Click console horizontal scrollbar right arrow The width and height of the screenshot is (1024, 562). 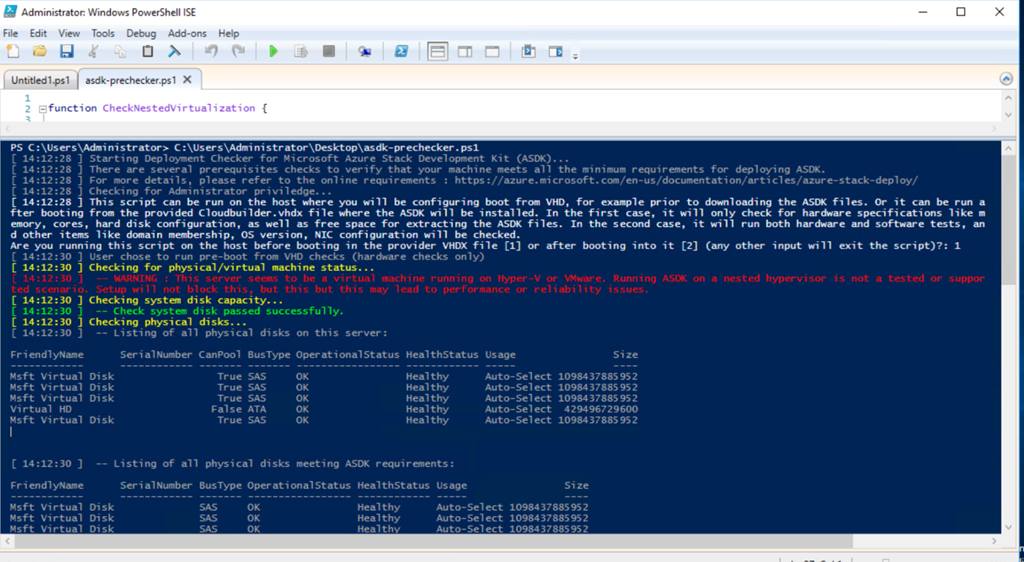(x=994, y=541)
